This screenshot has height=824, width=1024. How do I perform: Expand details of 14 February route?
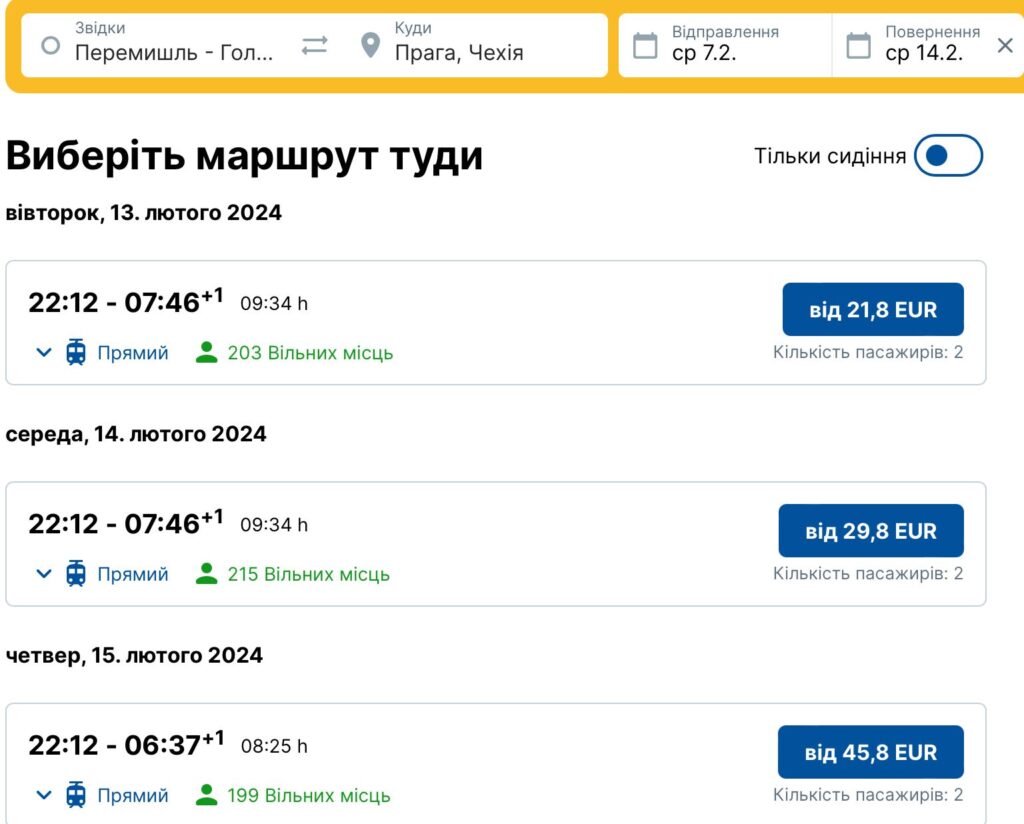tap(44, 574)
